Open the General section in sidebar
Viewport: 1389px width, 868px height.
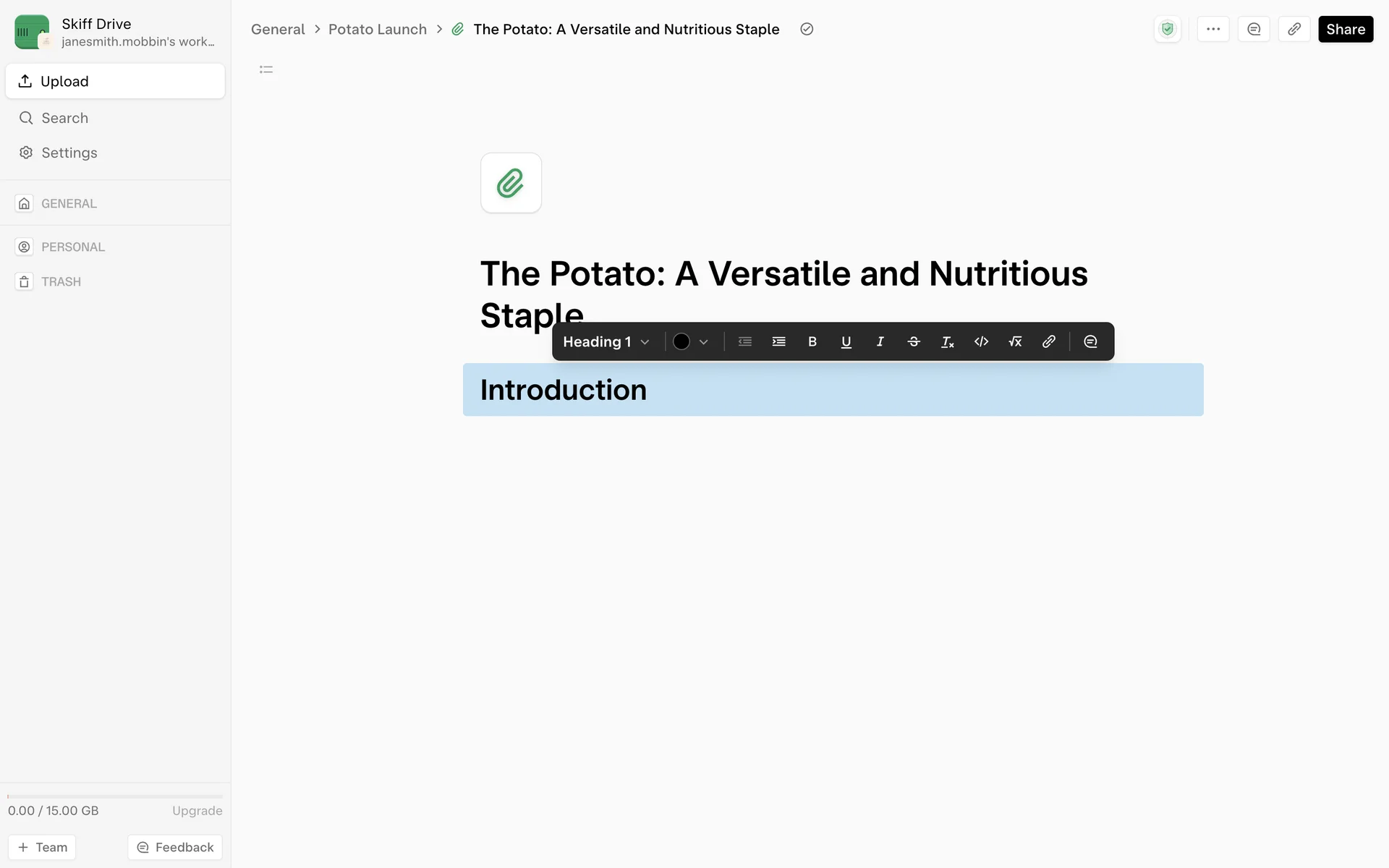pos(69,203)
